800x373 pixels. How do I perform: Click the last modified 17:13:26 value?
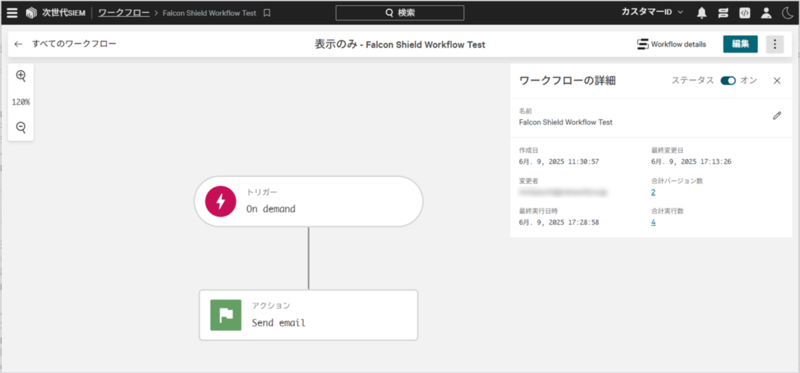[691, 162]
